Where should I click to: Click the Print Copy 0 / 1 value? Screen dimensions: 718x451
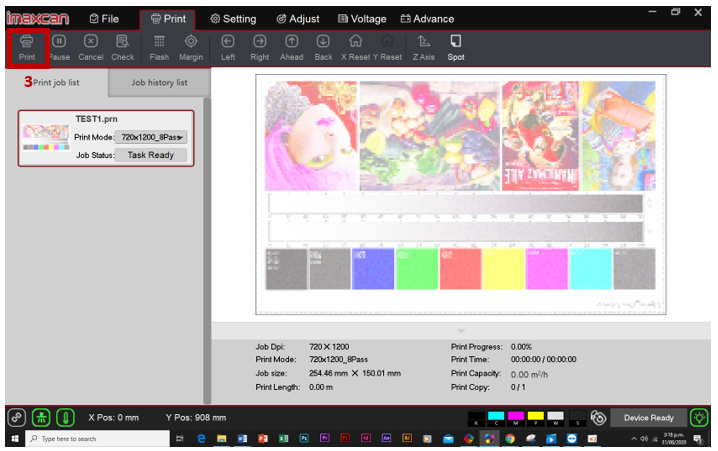click(518, 387)
